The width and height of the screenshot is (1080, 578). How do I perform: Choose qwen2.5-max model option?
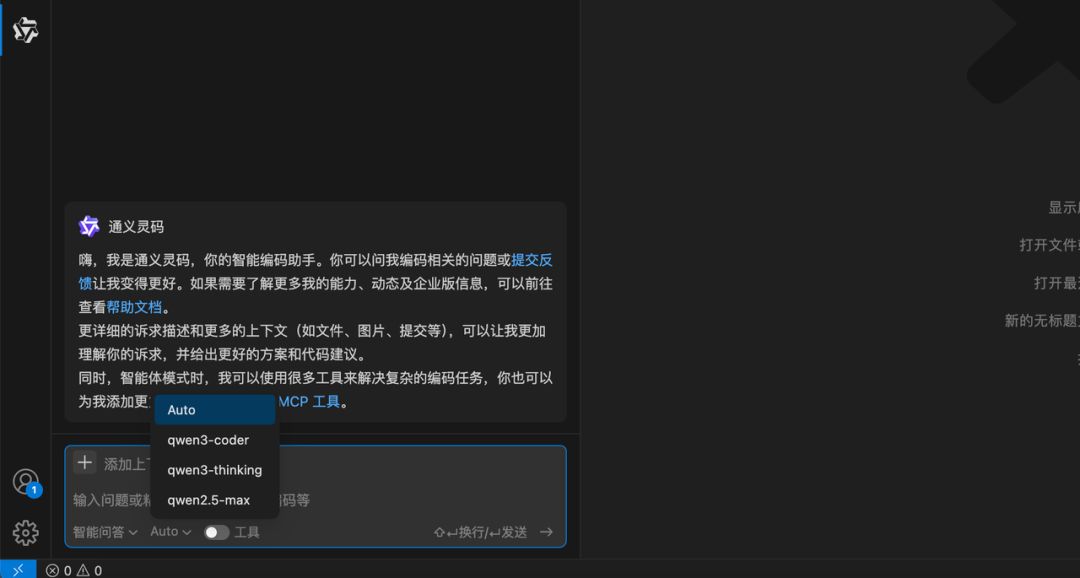point(215,500)
